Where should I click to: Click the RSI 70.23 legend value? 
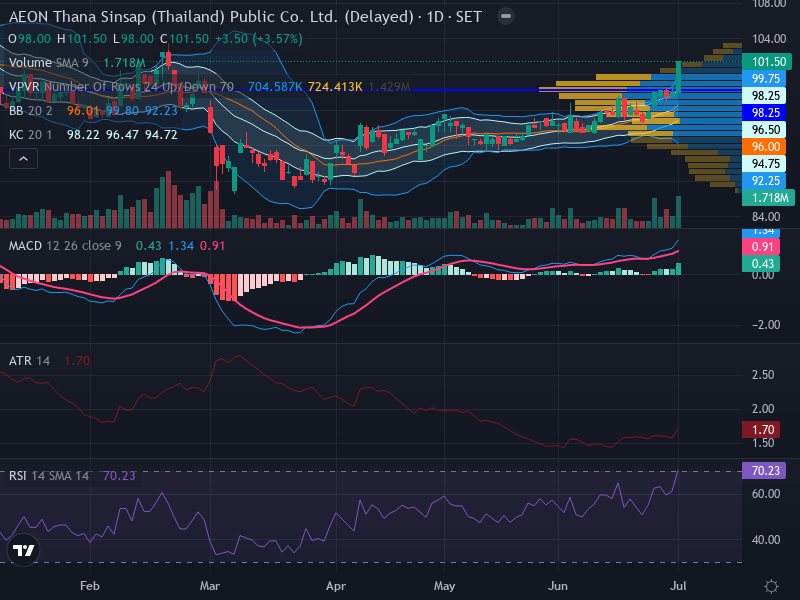(x=119, y=476)
